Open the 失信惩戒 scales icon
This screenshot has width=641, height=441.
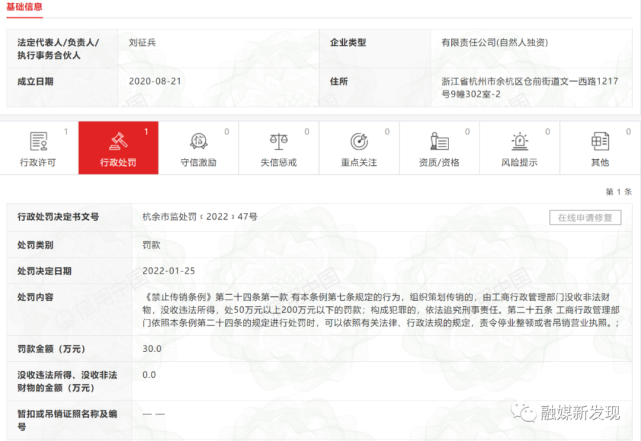point(278,141)
